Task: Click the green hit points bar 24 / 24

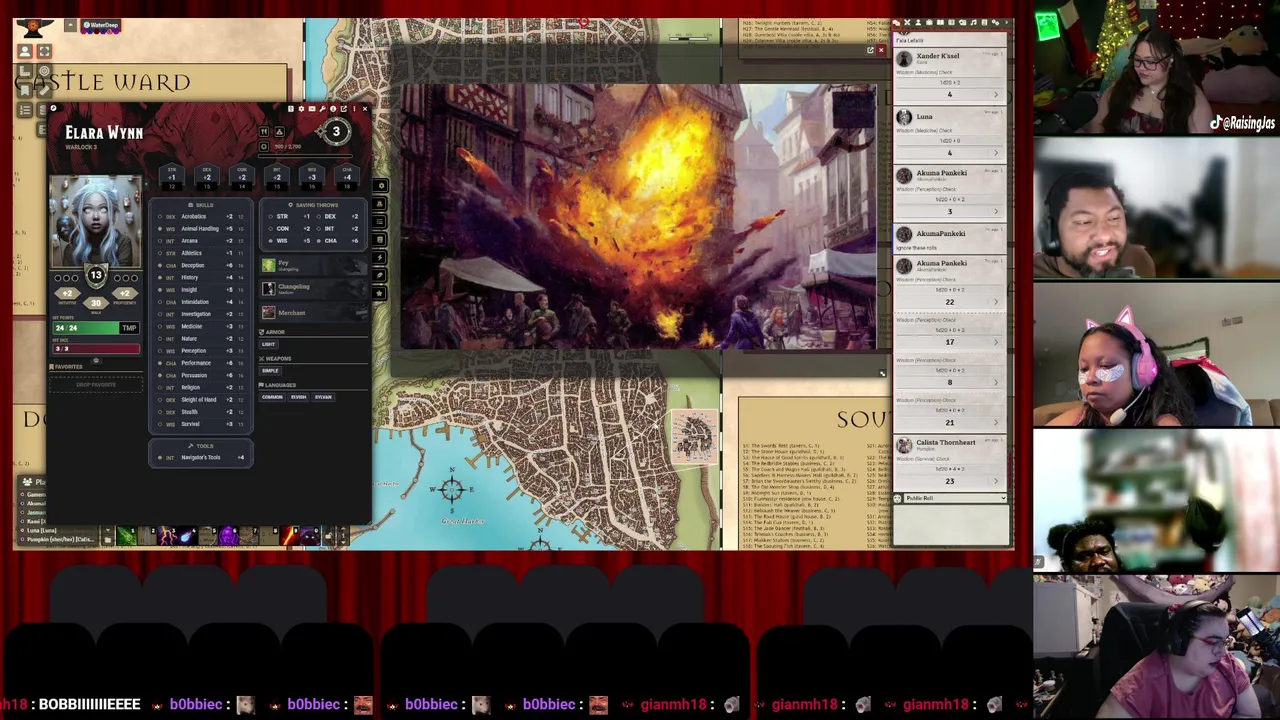Action: (86, 328)
